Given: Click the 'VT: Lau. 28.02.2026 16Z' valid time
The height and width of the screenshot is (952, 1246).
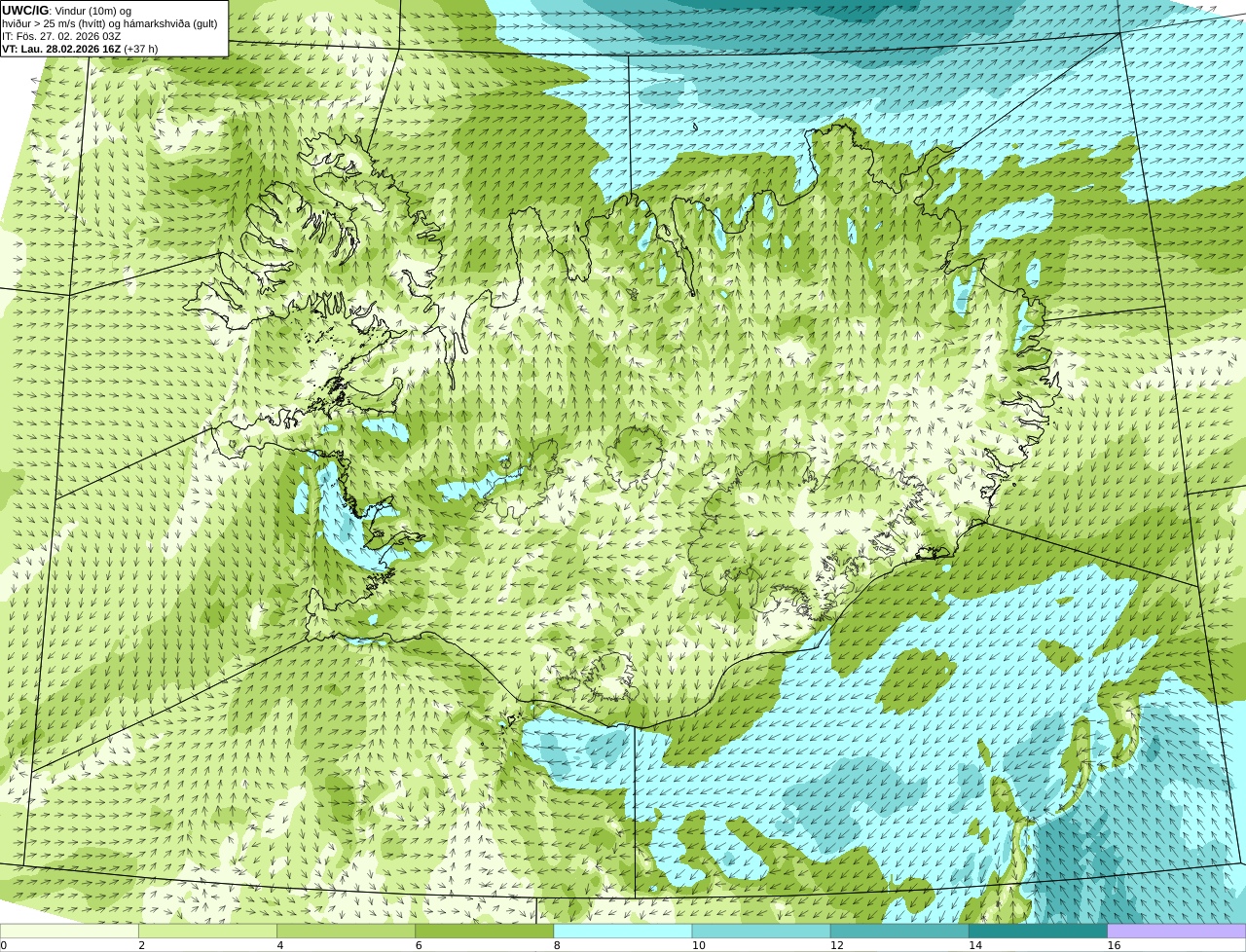Looking at the screenshot, I should coord(60,49).
